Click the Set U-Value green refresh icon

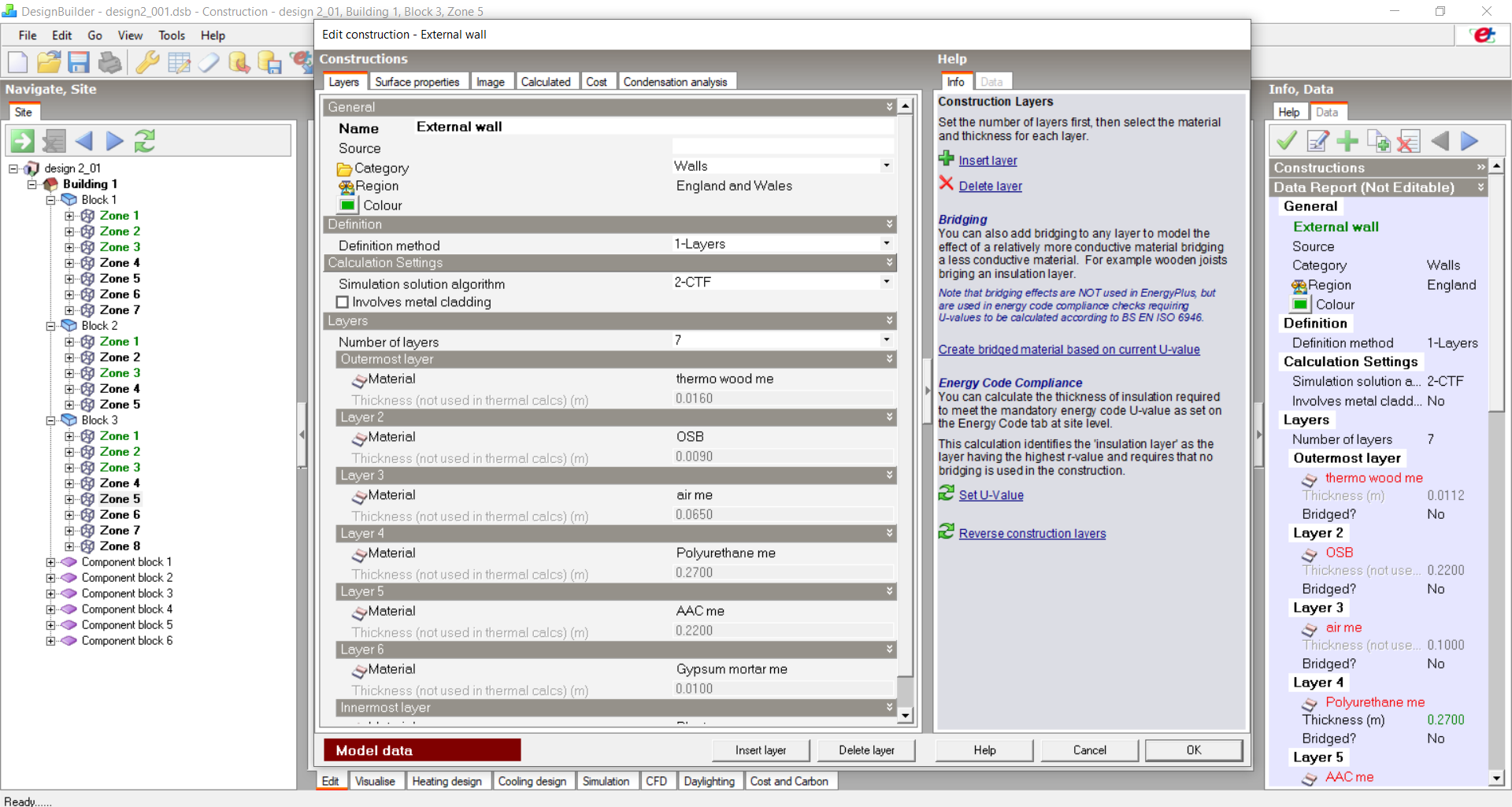point(947,493)
